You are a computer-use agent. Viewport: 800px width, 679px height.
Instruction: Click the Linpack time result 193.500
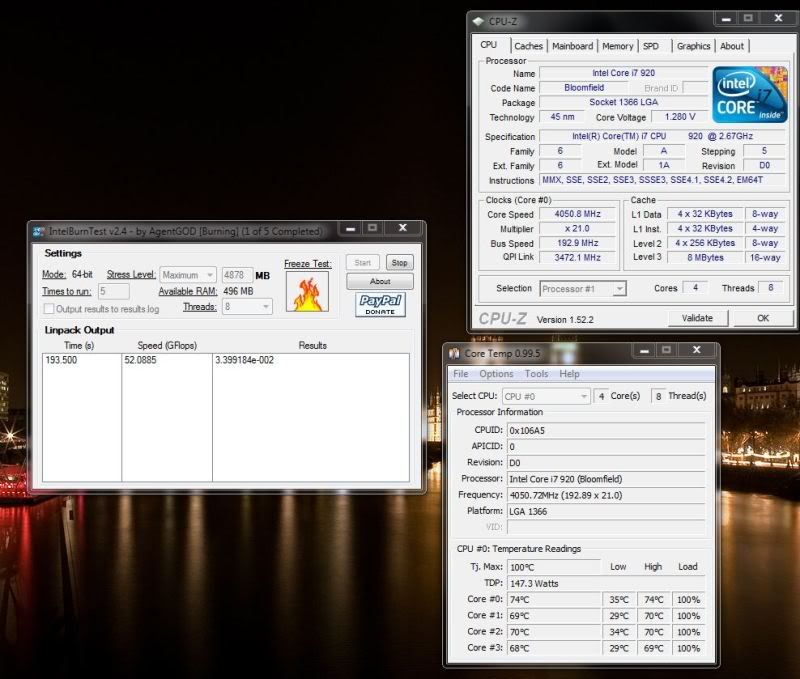tap(61, 360)
